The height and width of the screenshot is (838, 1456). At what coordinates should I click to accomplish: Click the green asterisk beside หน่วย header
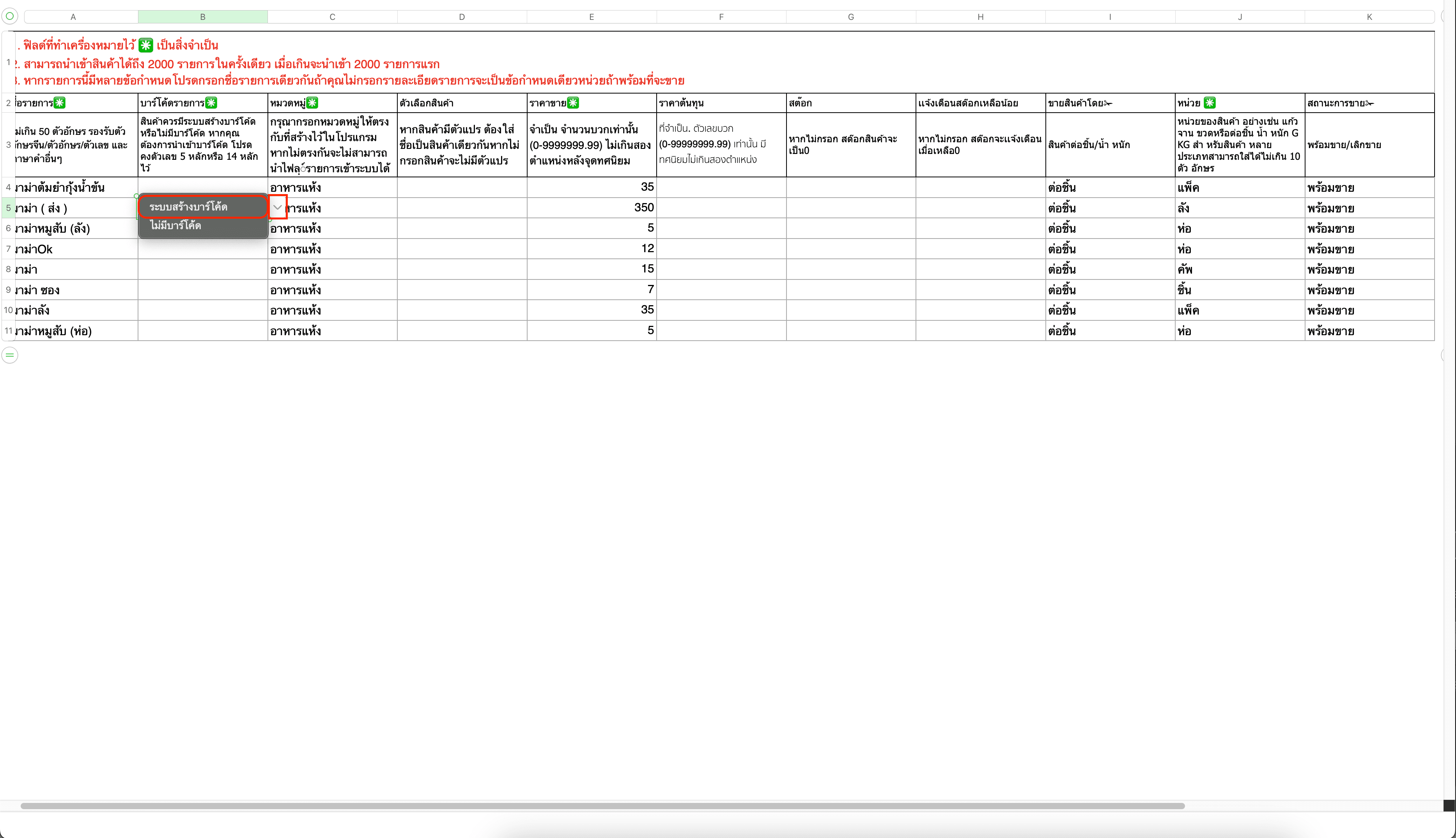(1210, 103)
